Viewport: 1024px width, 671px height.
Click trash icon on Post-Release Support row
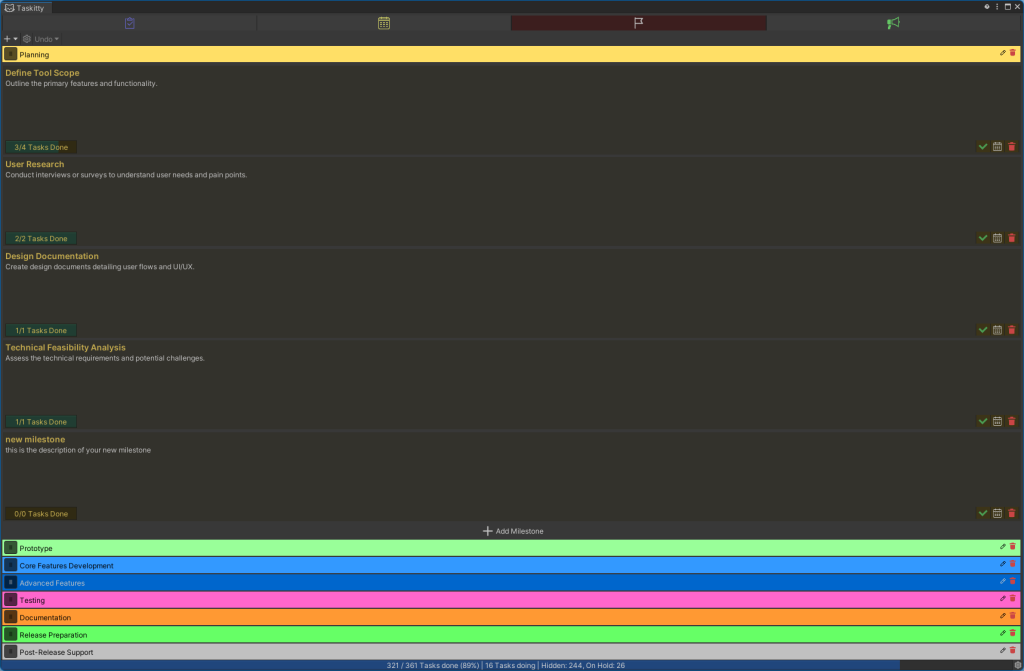[x=1012, y=651]
